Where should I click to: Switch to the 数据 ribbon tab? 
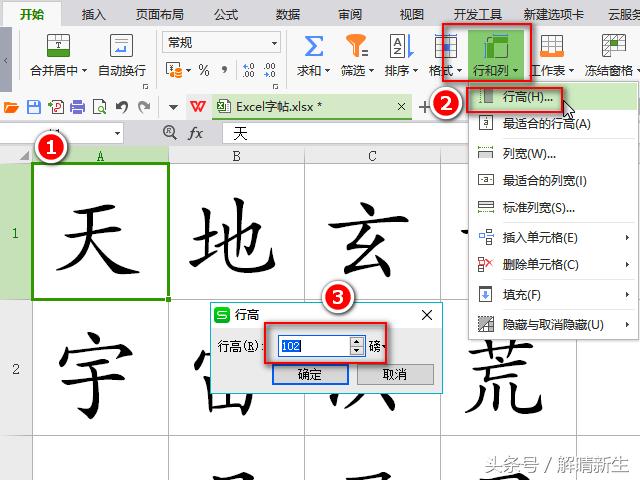pyautogui.click(x=288, y=15)
